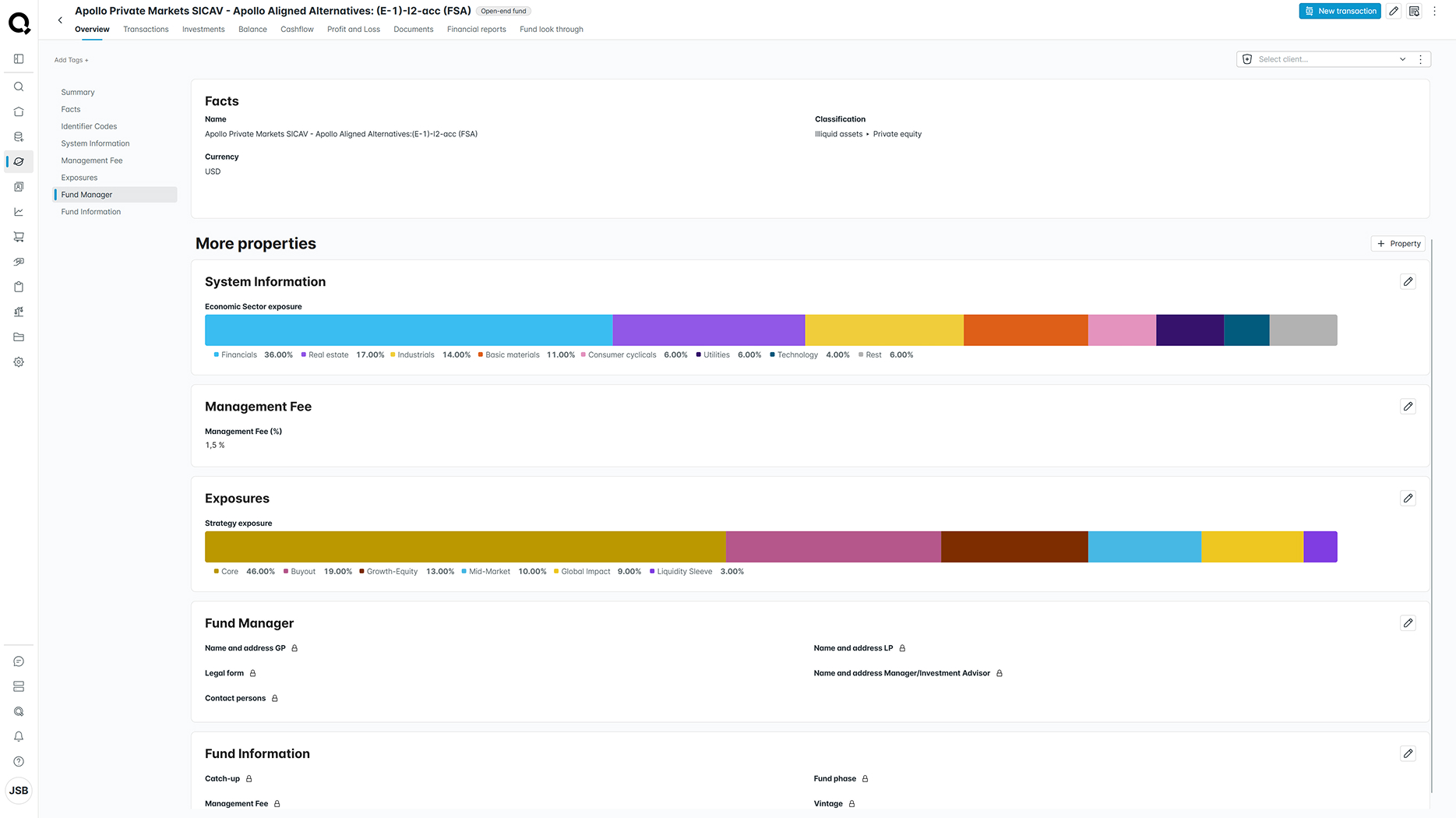Open the Investments tab
Image resolution: width=1456 pixels, height=818 pixels.
tap(203, 30)
